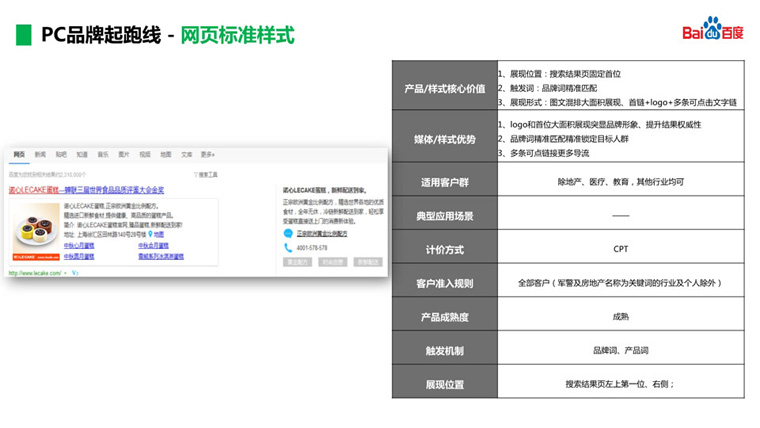Expand the 更多» tab menu

208,155
